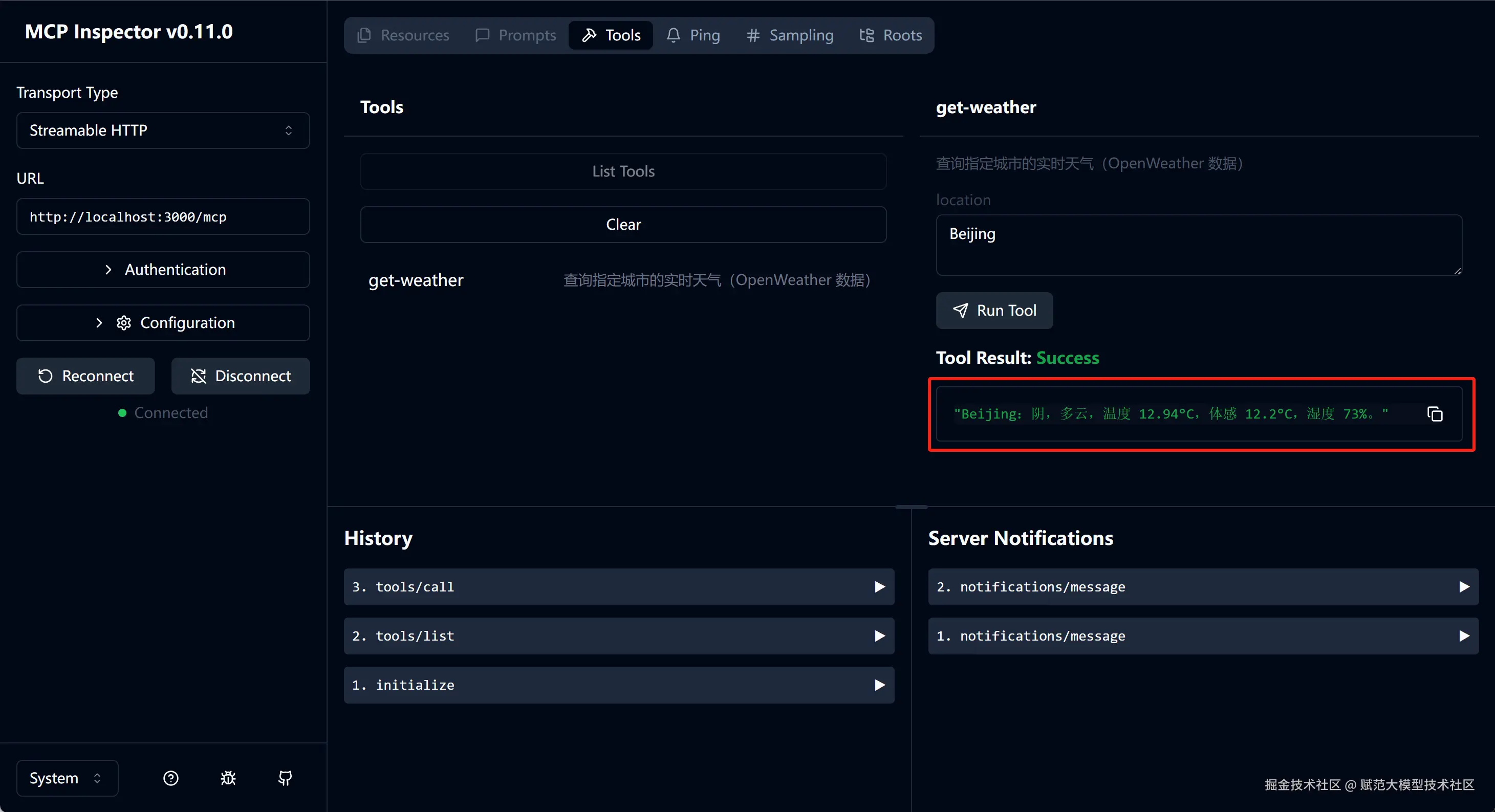Expand the Configuration section
Image resolution: width=1495 pixels, height=812 pixels.
point(163,323)
